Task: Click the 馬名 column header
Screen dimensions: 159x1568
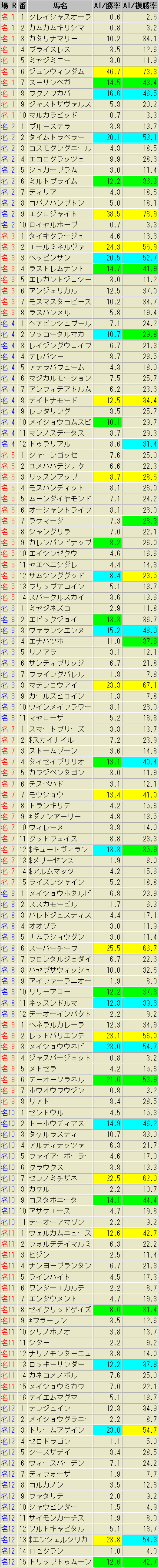Action: [x=60, y=6]
